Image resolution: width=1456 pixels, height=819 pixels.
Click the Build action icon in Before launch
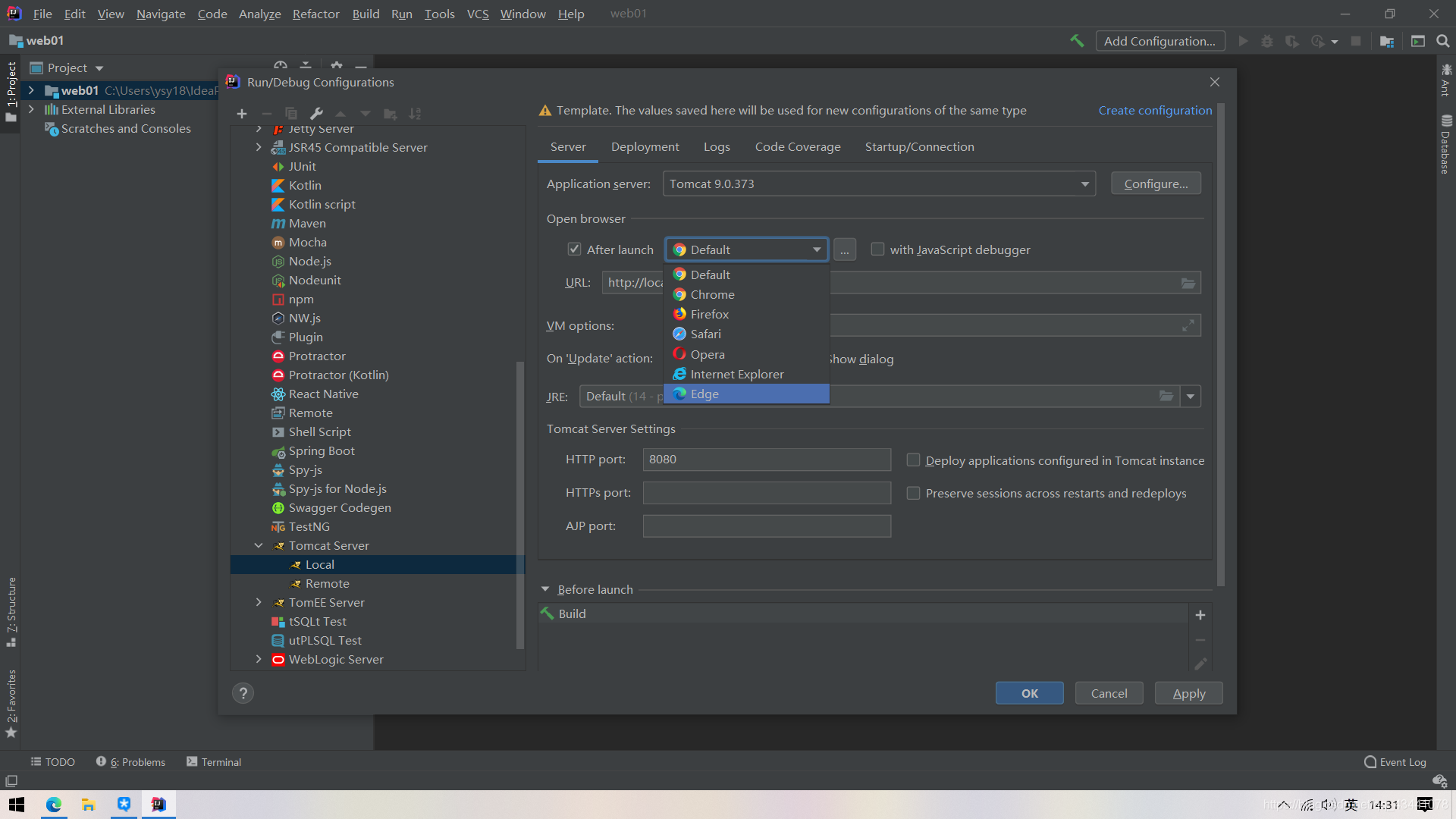tap(548, 613)
